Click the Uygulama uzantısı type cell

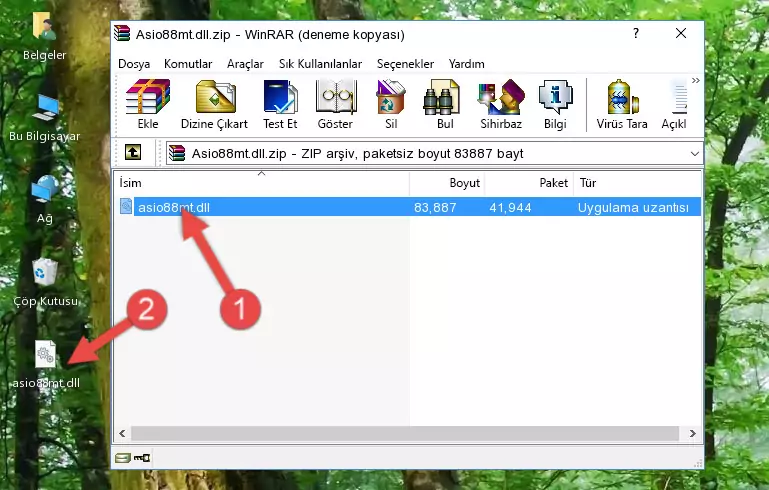coord(633,207)
